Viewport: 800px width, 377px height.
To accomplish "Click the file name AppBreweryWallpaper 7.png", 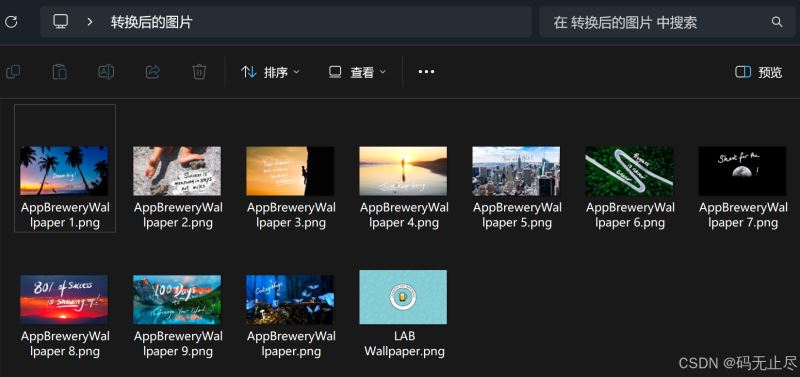I will [x=743, y=215].
